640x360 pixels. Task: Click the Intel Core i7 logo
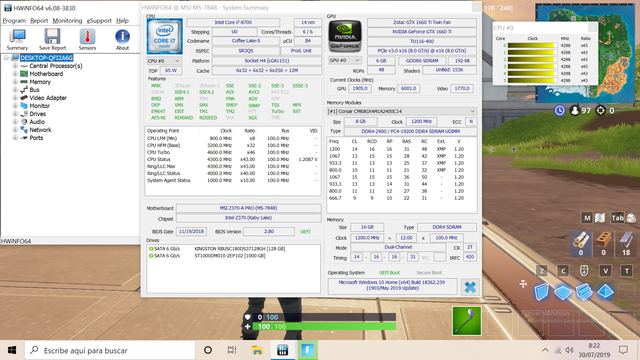coord(164,36)
